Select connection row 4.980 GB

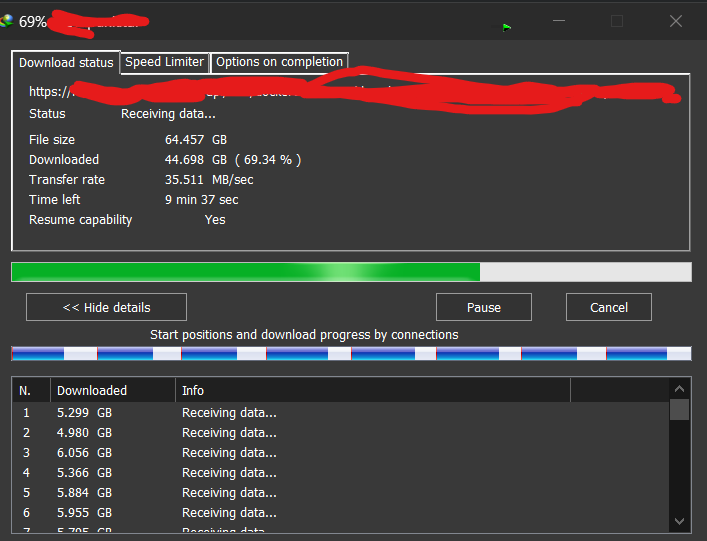click(340, 433)
